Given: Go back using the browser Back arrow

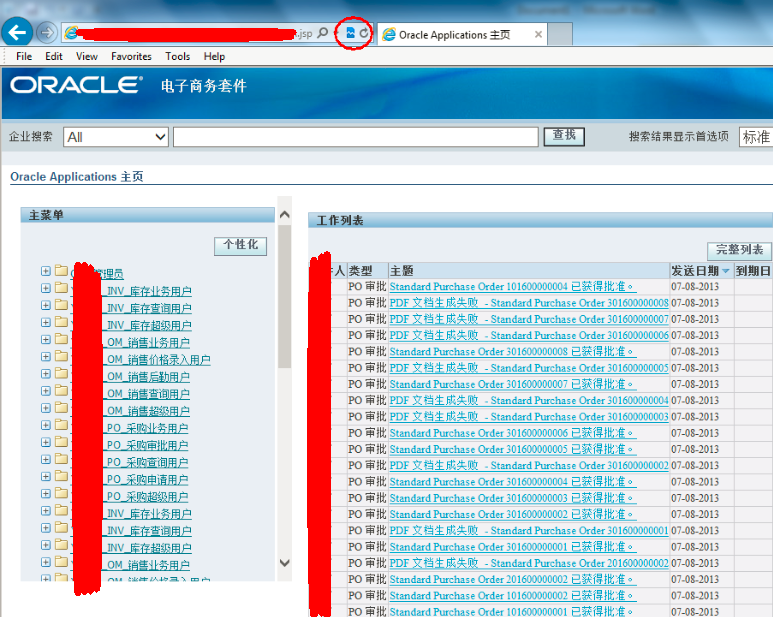Looking at the screenshot, I should [17, 33].
